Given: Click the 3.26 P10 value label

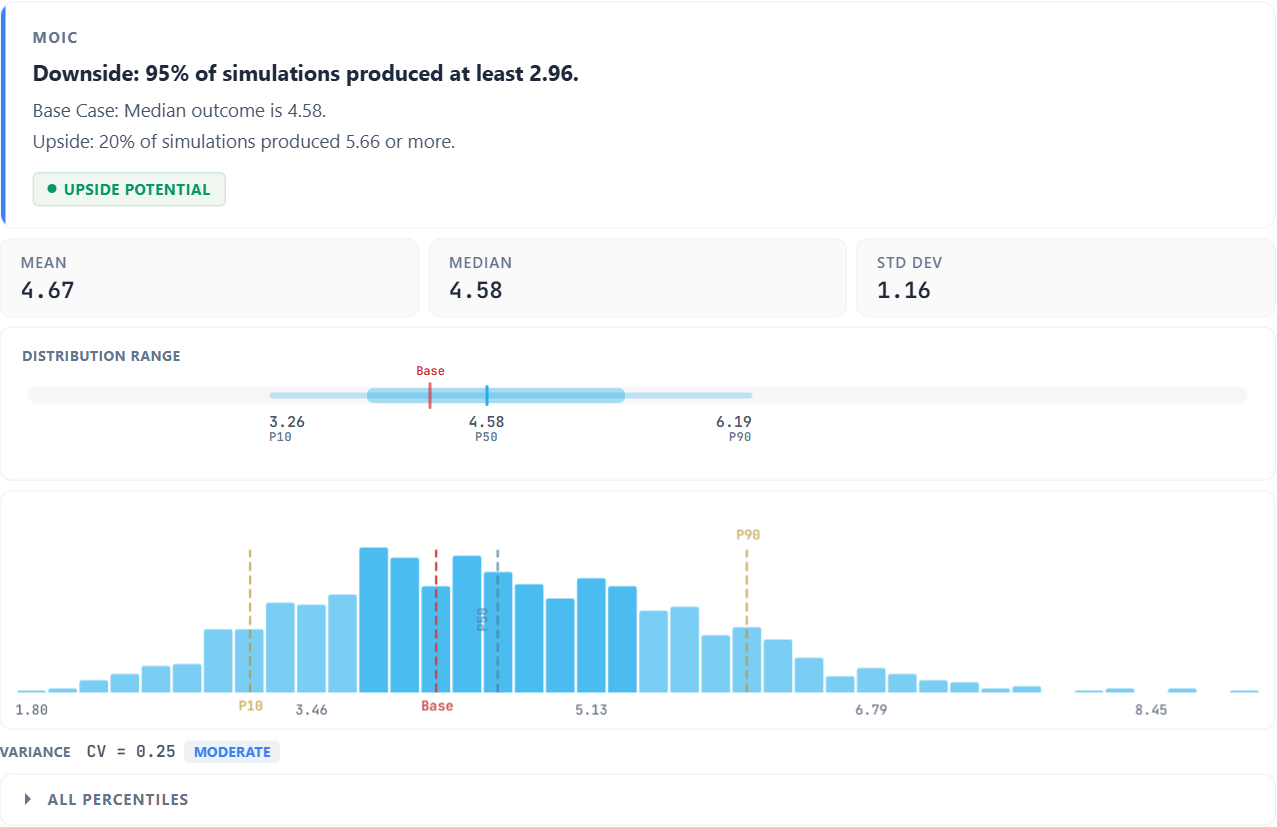Looking at the screenshot, I should pyautogui.click(x=287, y=422).
